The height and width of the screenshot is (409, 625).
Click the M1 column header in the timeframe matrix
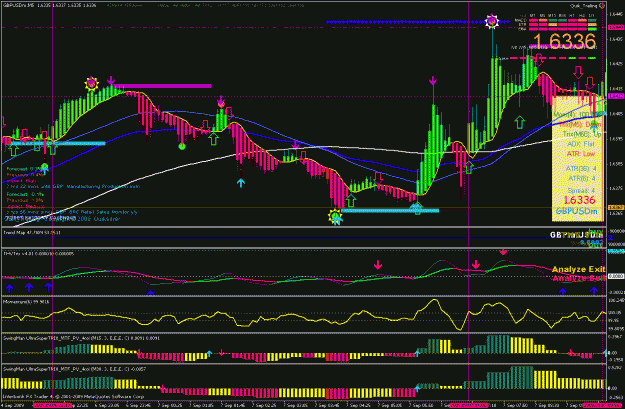click(532, 16)
